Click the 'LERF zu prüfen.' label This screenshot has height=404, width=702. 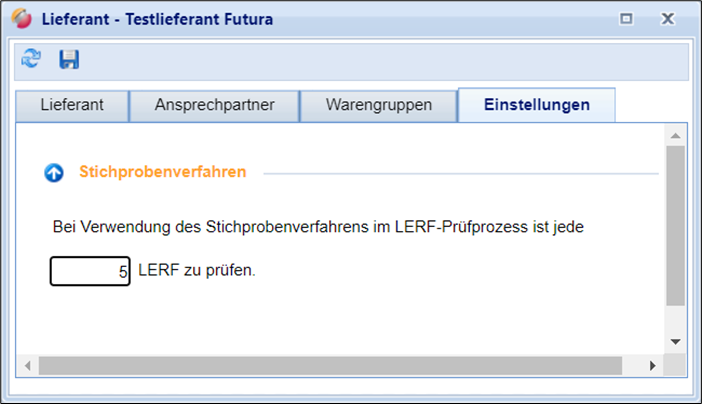coord(197,271)
